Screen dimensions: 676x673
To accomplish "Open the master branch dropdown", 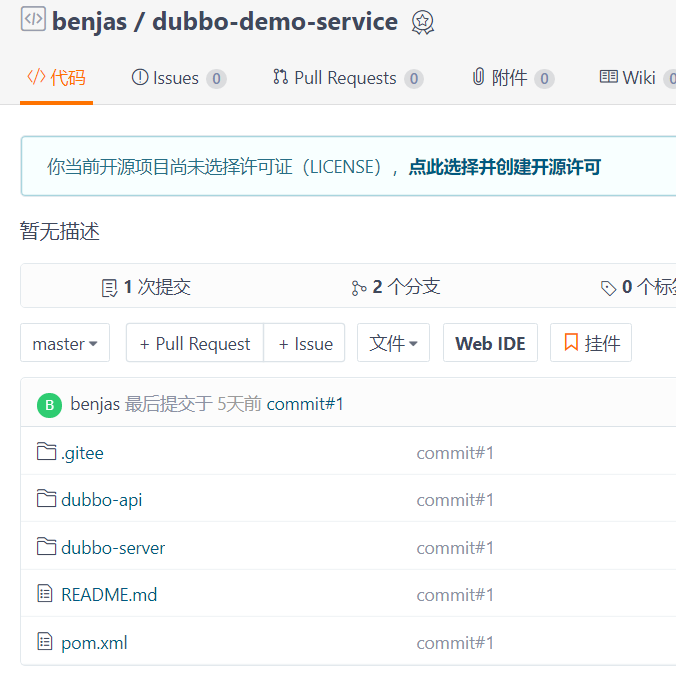I will click(x=65, y=343).
